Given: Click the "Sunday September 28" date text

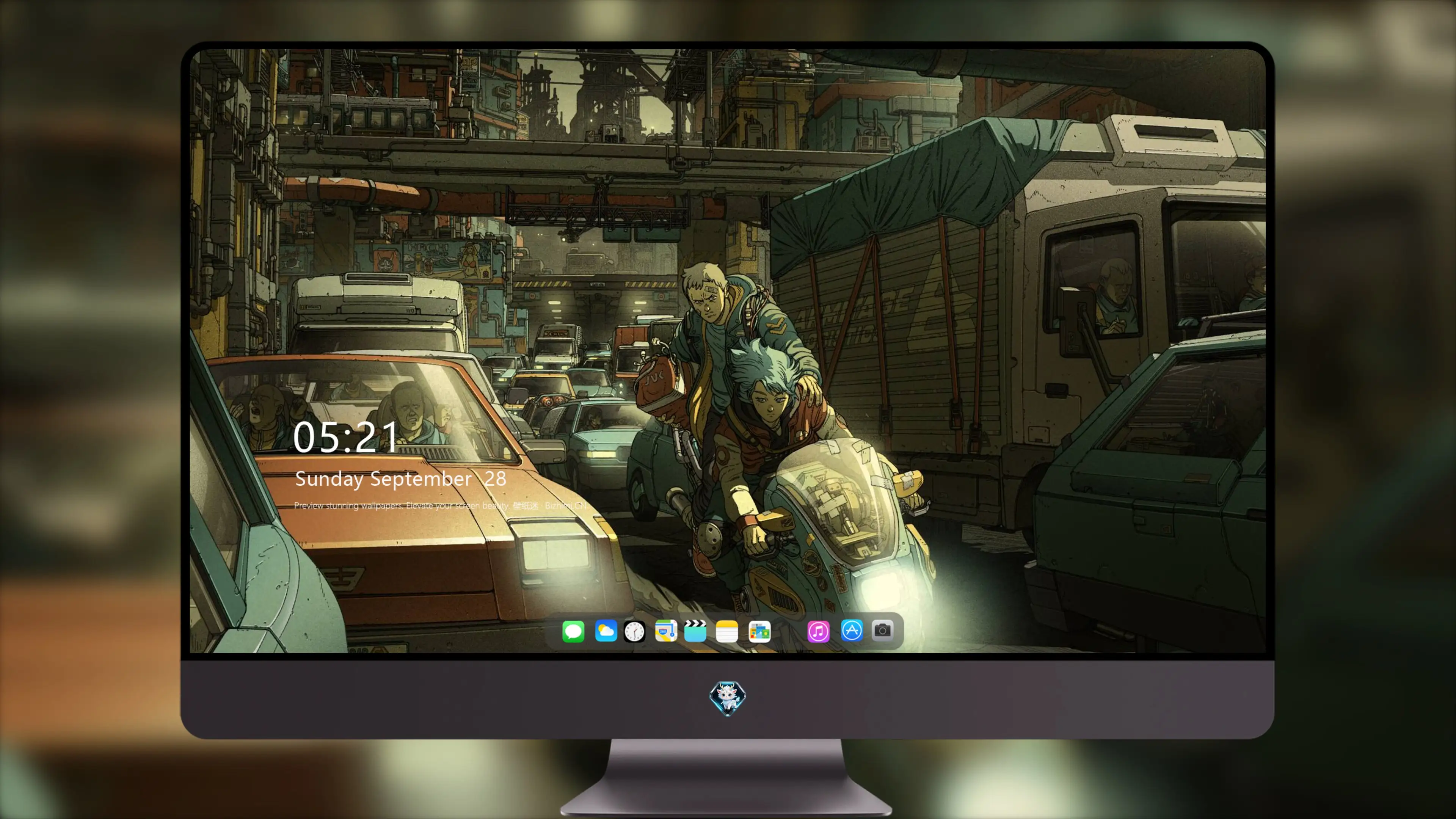Looking at the screenshot, I should pos(401,479).
